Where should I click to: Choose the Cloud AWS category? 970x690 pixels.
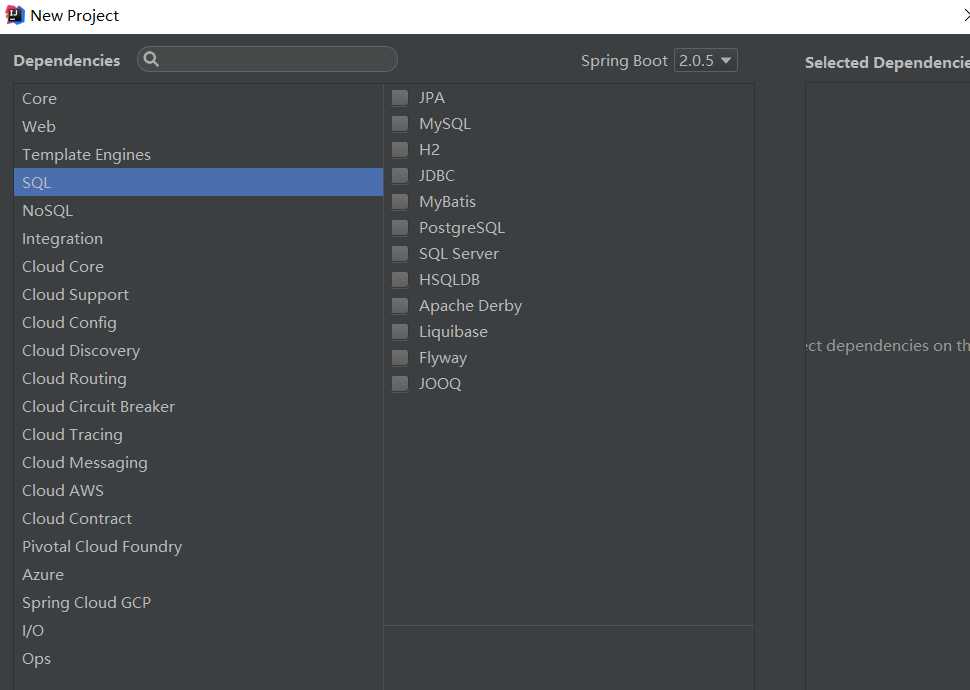tap(199, 491)
